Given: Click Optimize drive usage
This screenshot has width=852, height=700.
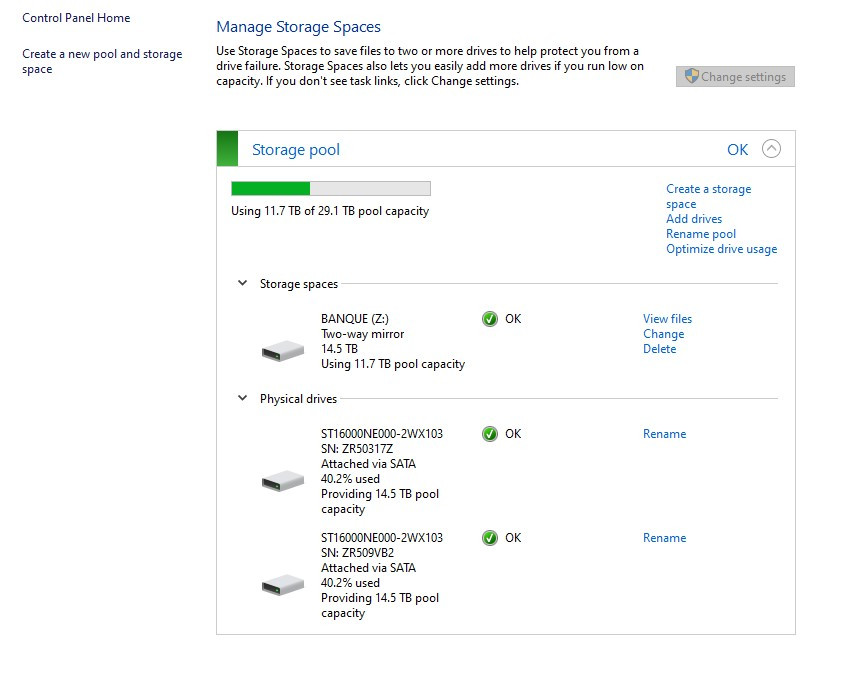Looking at the screenshot, I should 721,249.
